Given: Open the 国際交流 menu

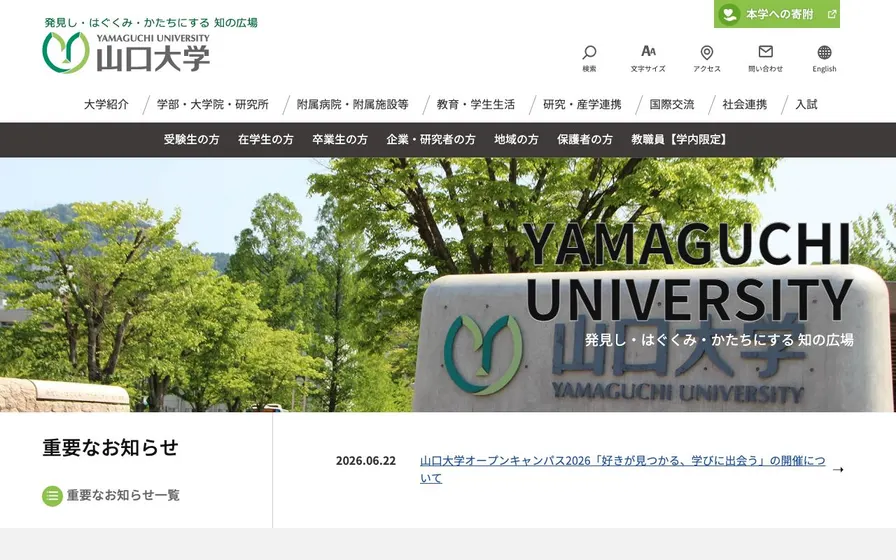Looking at the screenshot, I should (671, 105).
